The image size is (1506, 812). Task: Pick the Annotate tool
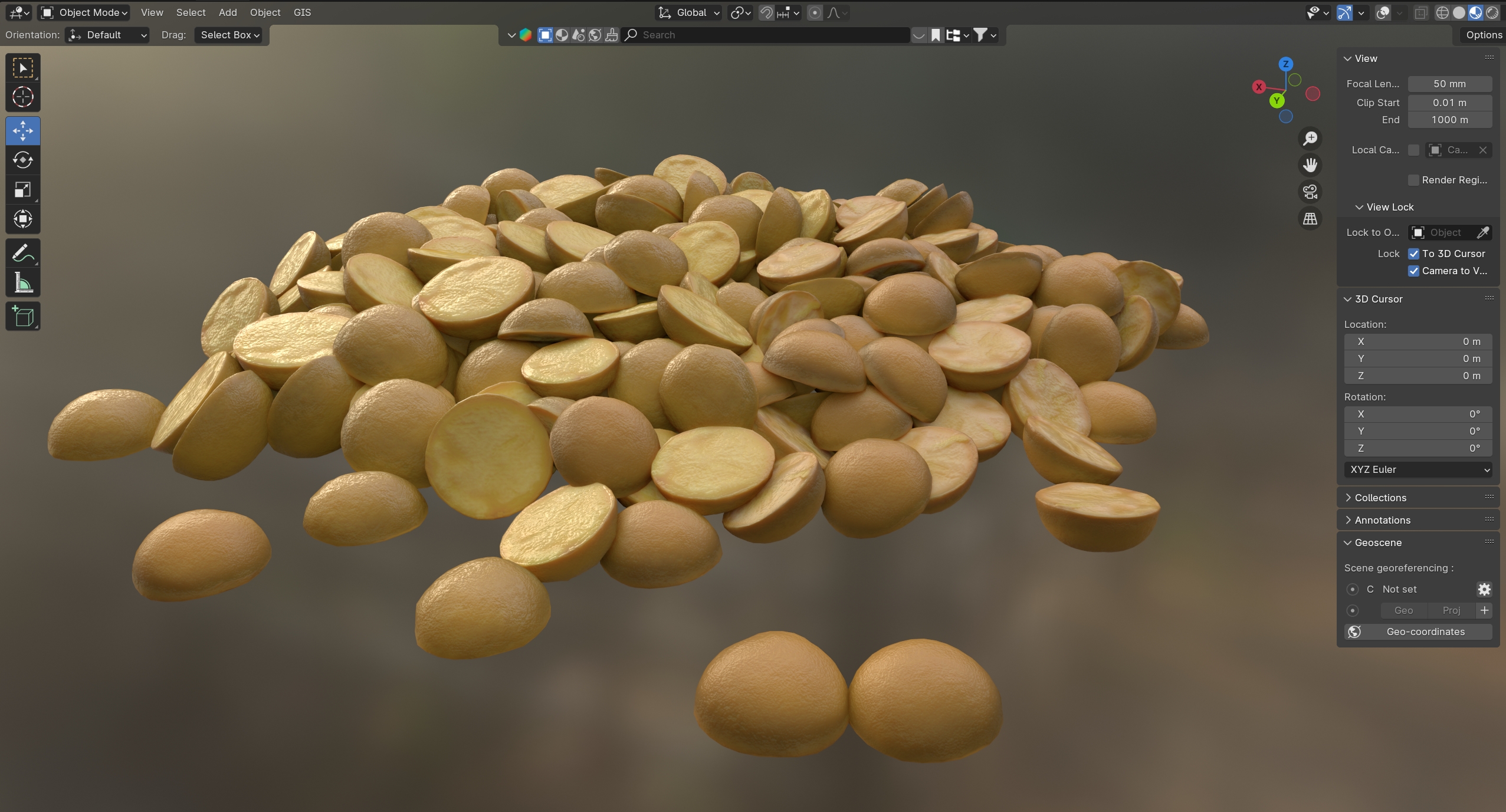pyautogui.click(x=23, y=254)
